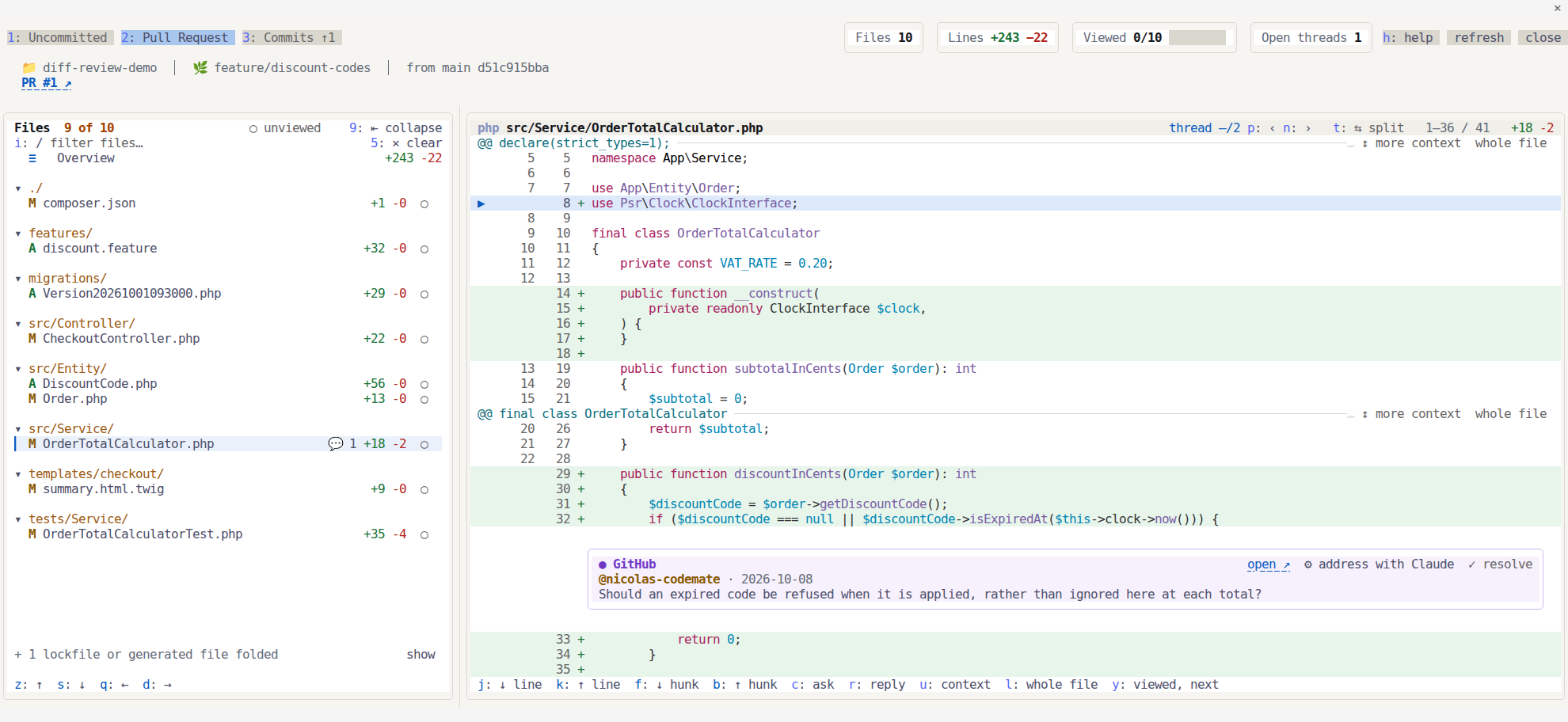Mark CheckoutController.php as viewed
1568x722 pixels.
(x=424, y=340)
